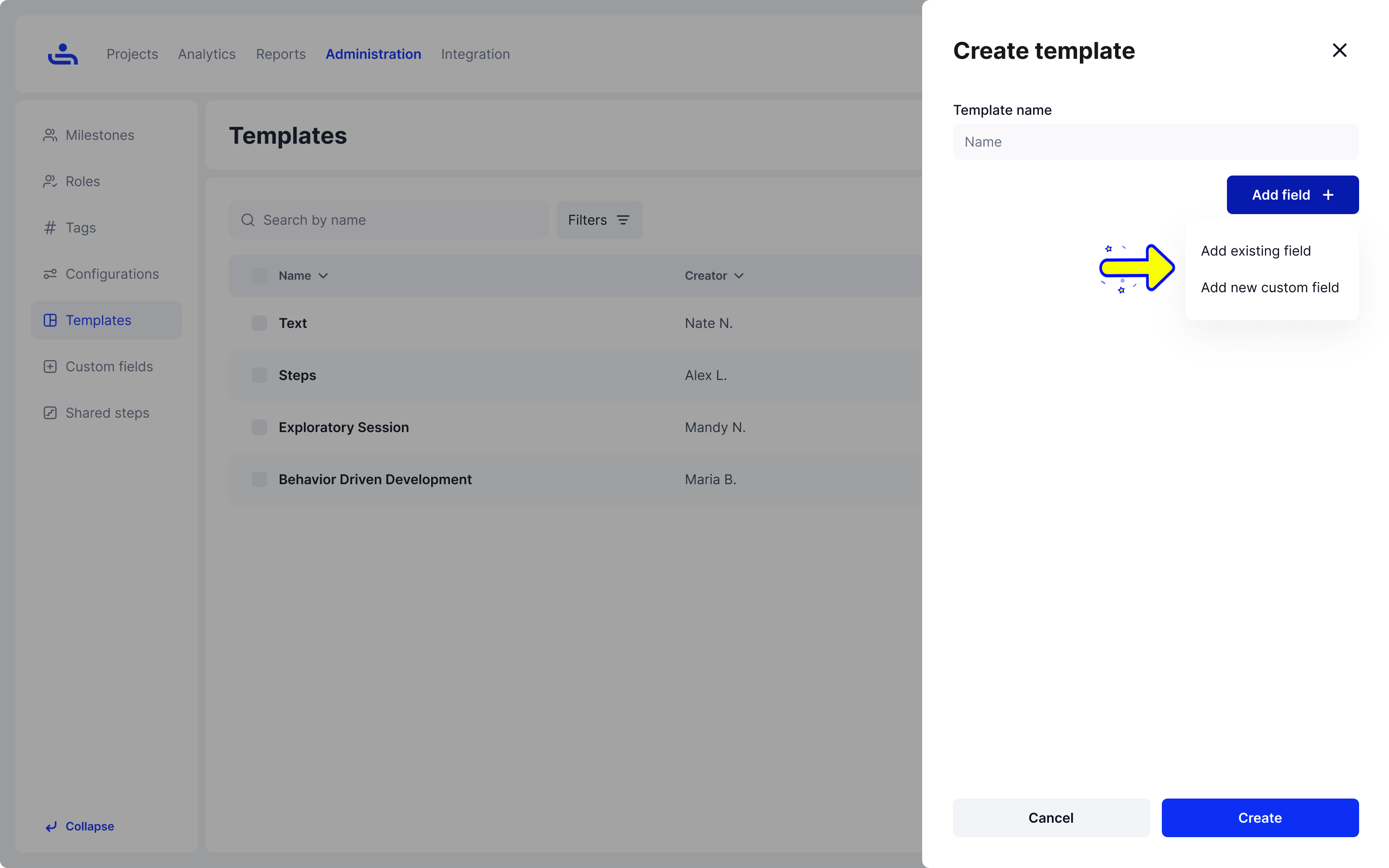Image resolution: width=1389 pixels, height=868 pixels.
Task: Click the Custom fields plus-box icon
Action: point(50,366)
